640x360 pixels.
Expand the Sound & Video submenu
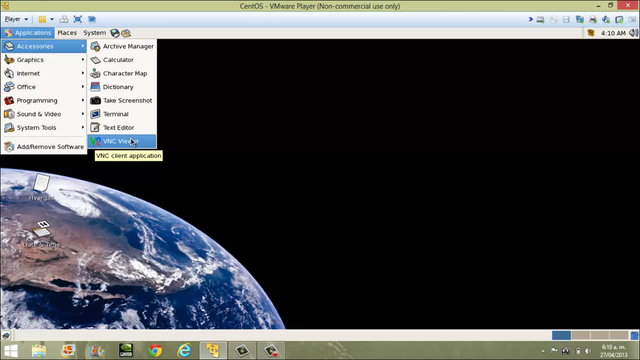pos(44,114)
